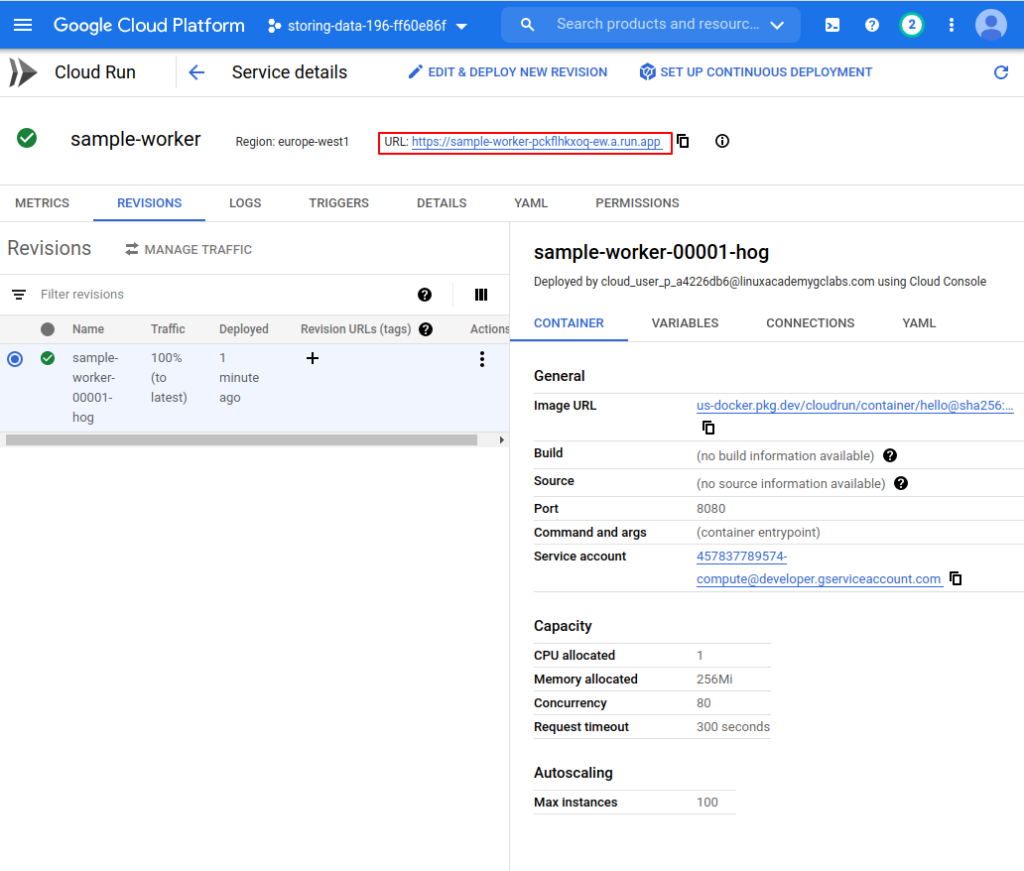This screenshot has height=871, width=1024.
Task: Click the horizontal scrollbar of revisions table
Action: pyautogui.click(x=241, y=440)
